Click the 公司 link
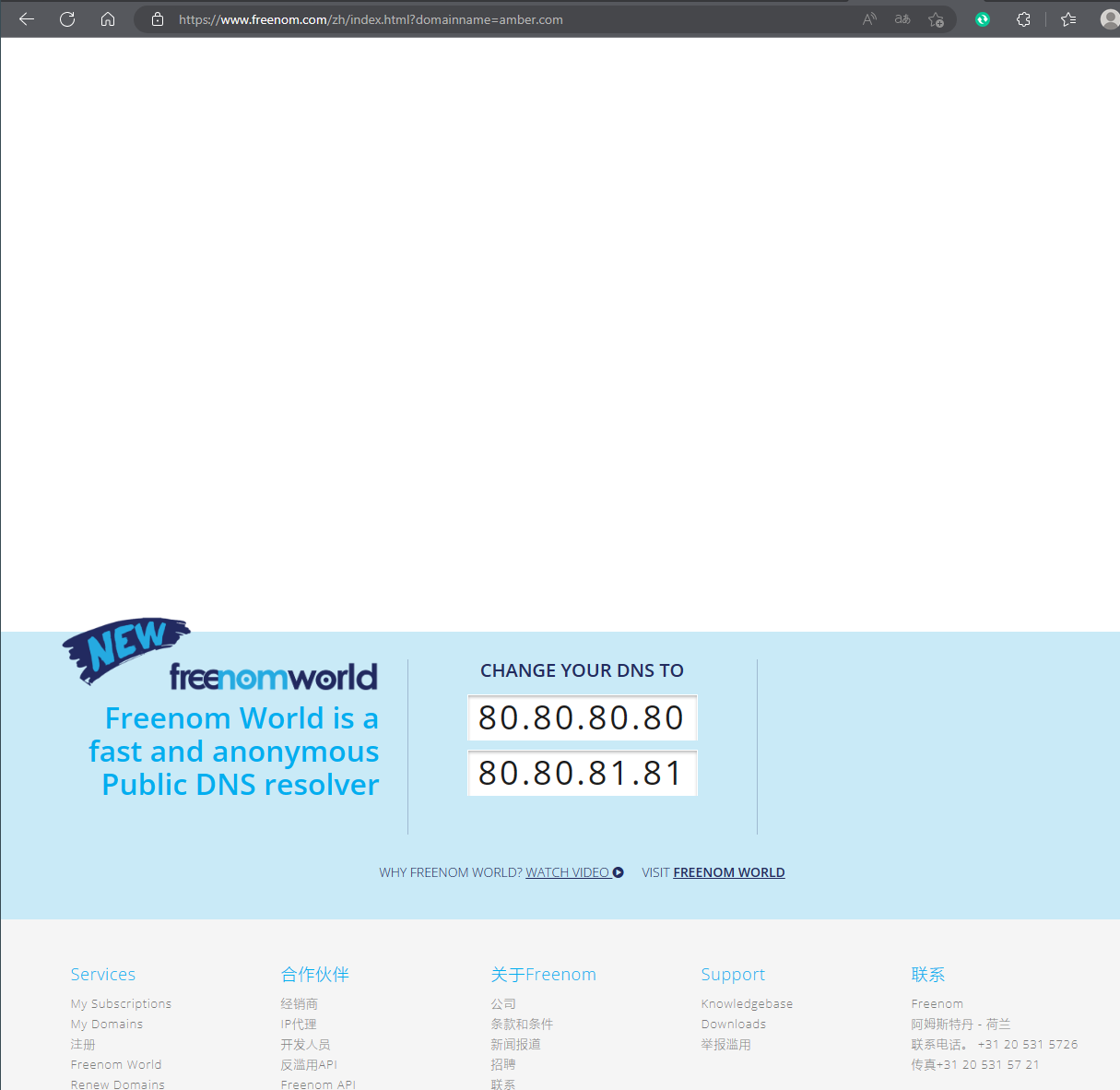The width and height of the screenshot is (1120, 1090). (503, 1003)
